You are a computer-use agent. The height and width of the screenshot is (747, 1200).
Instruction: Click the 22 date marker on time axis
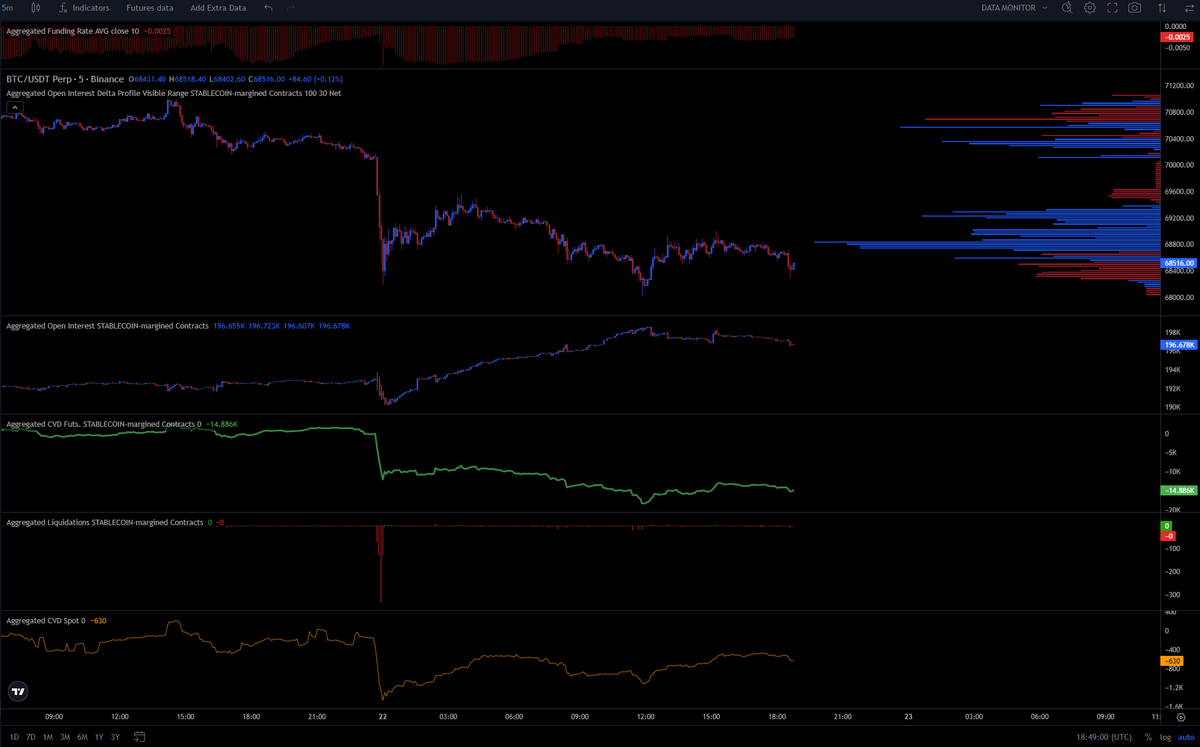point(382,717)
